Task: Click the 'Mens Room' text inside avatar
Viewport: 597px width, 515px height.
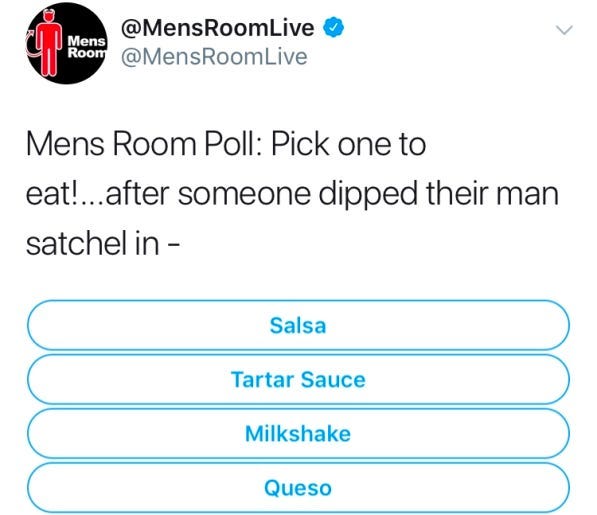Action: point(87,47)
